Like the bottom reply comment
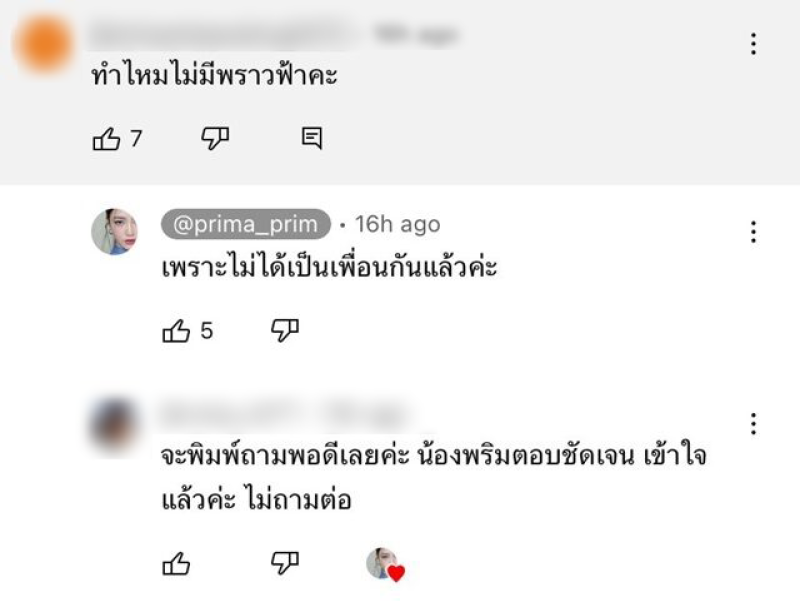The height and width of the screenshot is (602, 800). tap(177, 565)
